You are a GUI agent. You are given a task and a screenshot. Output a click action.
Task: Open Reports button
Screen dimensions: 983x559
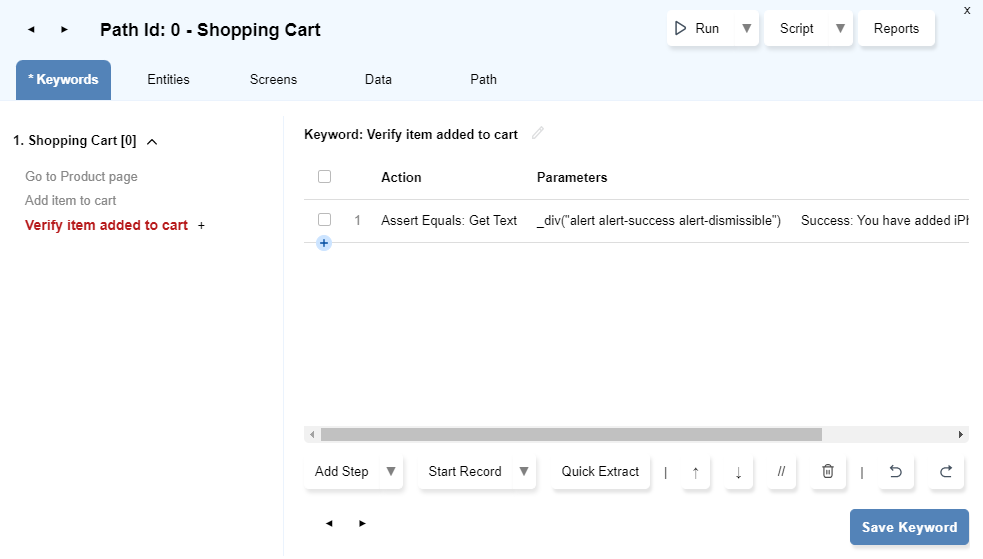pyautogui.click(x=896, y=29)
